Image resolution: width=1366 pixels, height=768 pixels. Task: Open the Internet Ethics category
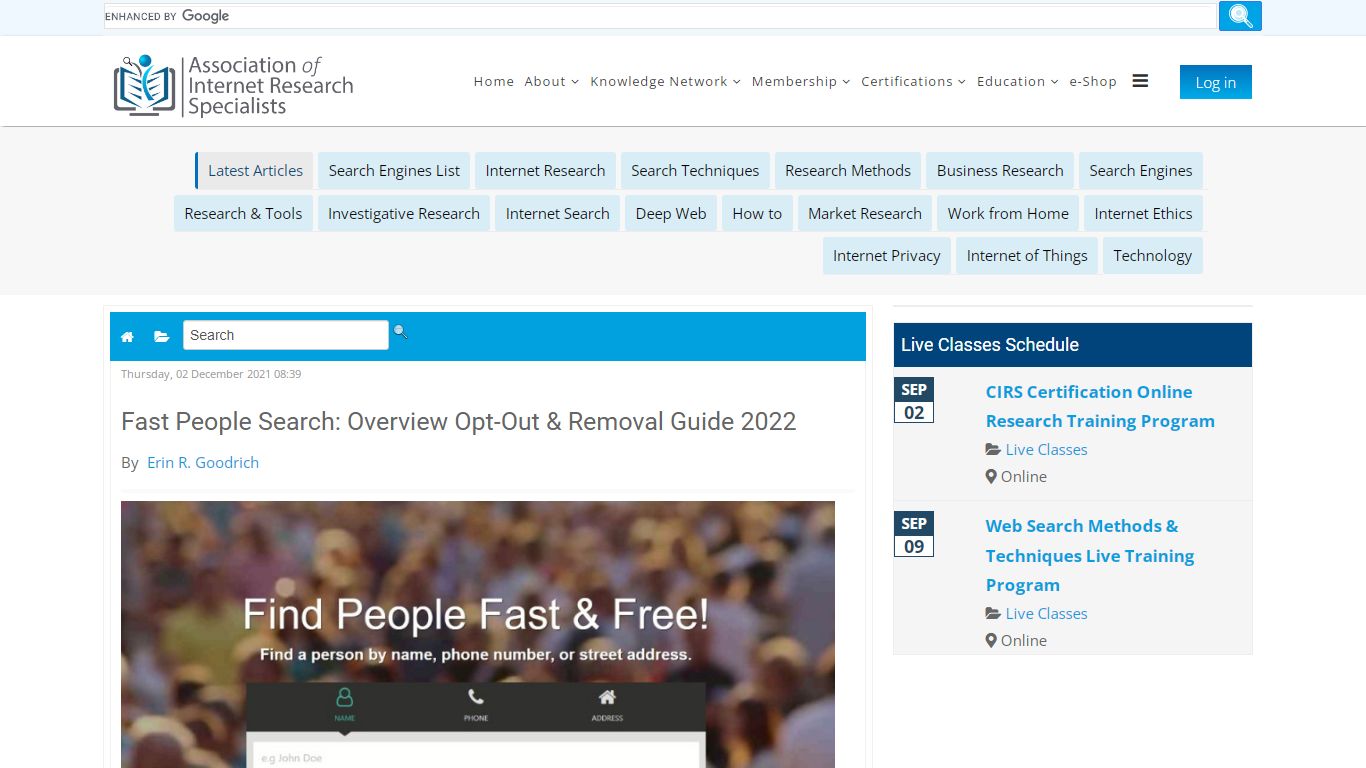coord(1143,213)
